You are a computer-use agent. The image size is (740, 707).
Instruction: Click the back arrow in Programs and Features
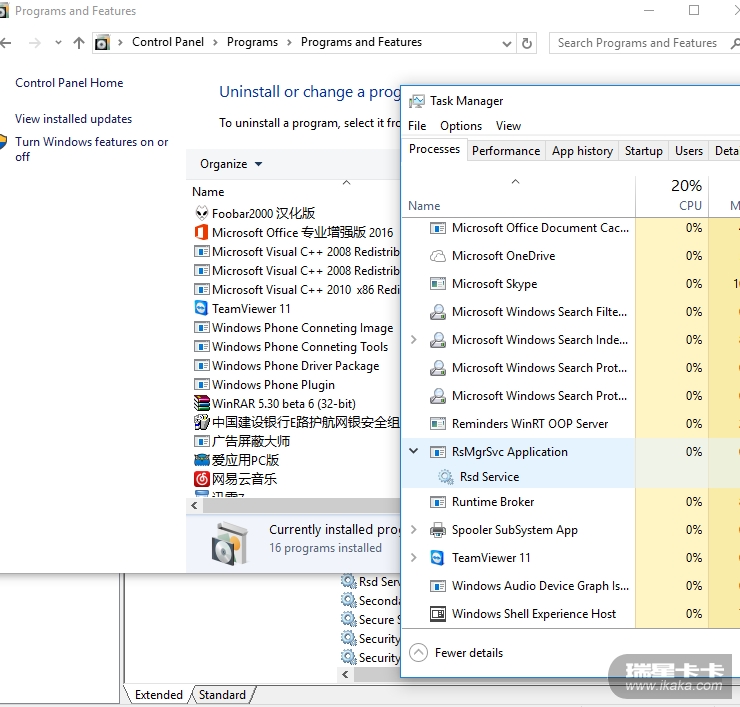[6, 43]
